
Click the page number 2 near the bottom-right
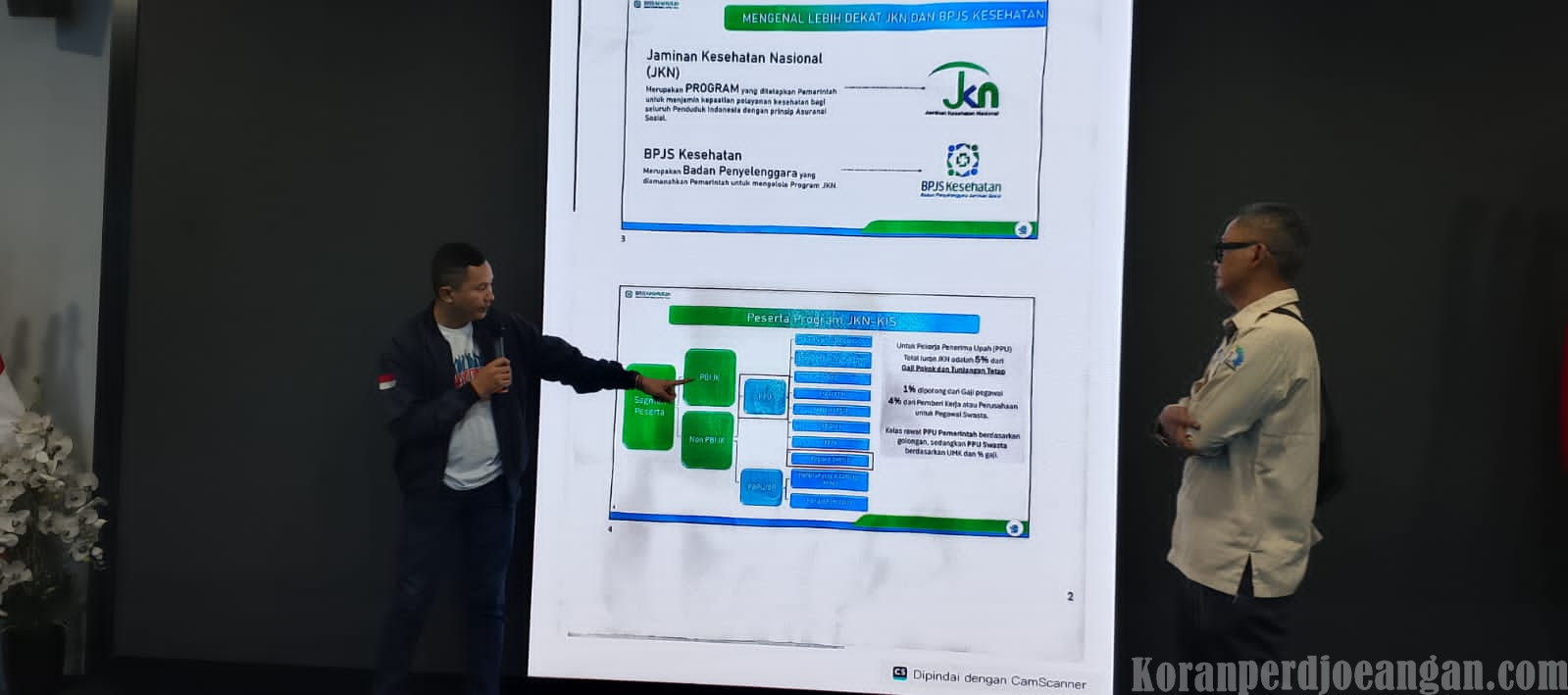point(1070,596)
